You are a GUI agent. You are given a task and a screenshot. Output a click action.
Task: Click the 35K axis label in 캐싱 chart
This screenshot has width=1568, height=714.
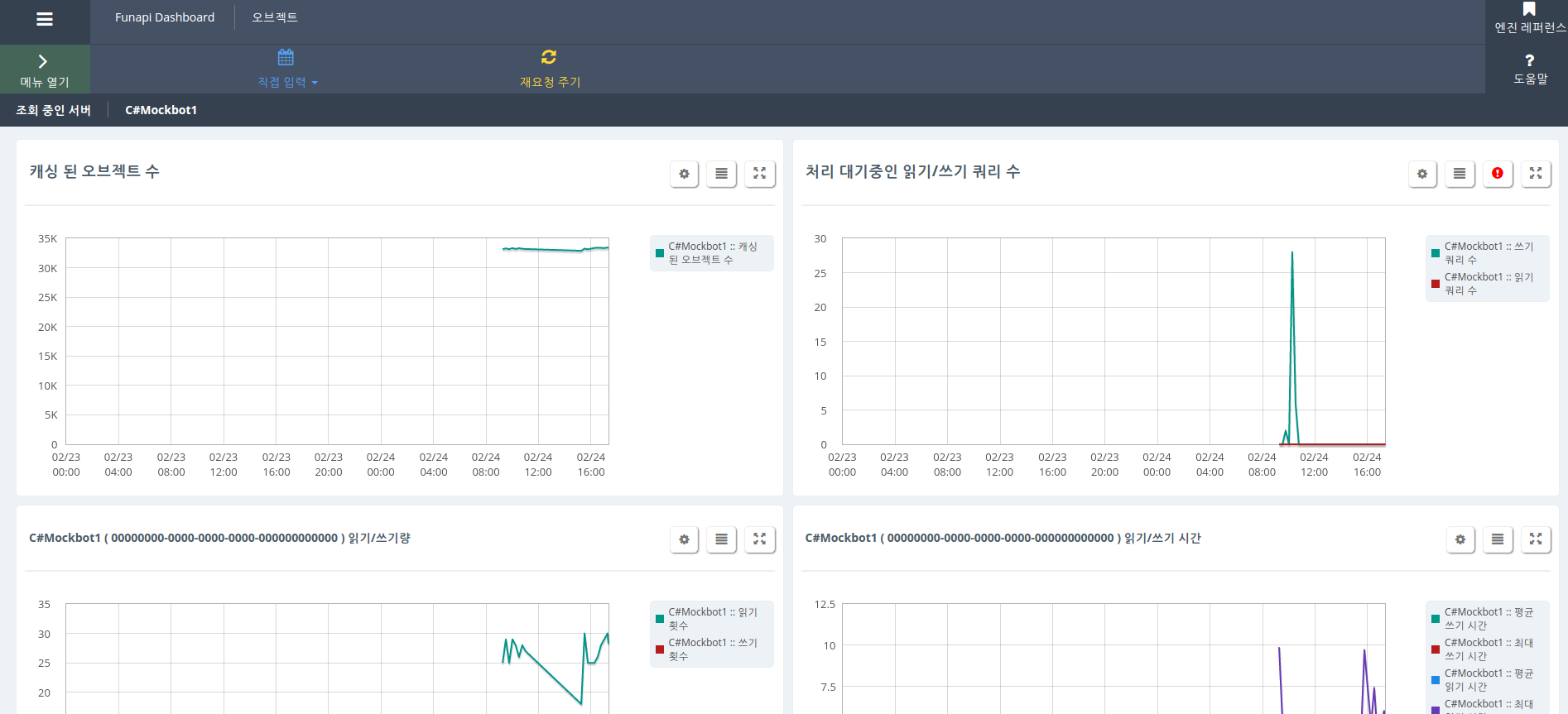(48, 238)
